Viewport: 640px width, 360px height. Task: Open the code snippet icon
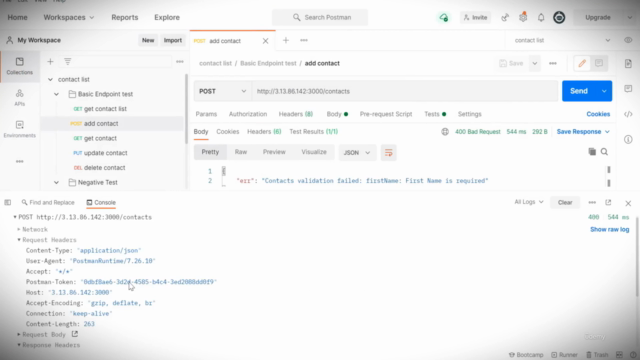click(x=628, y=114)
